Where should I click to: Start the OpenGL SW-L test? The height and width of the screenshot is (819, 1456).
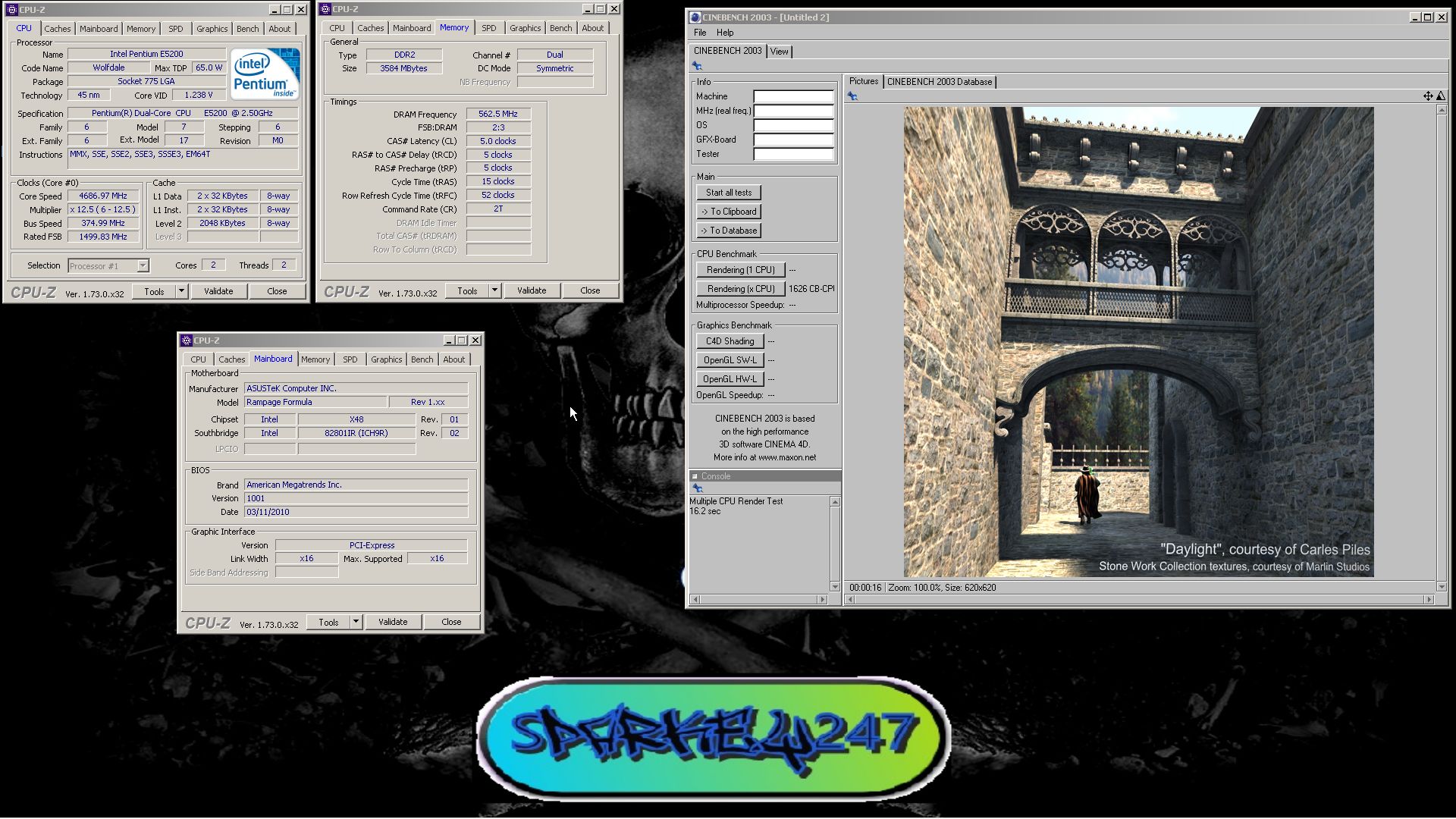click(x=730, y=360)
